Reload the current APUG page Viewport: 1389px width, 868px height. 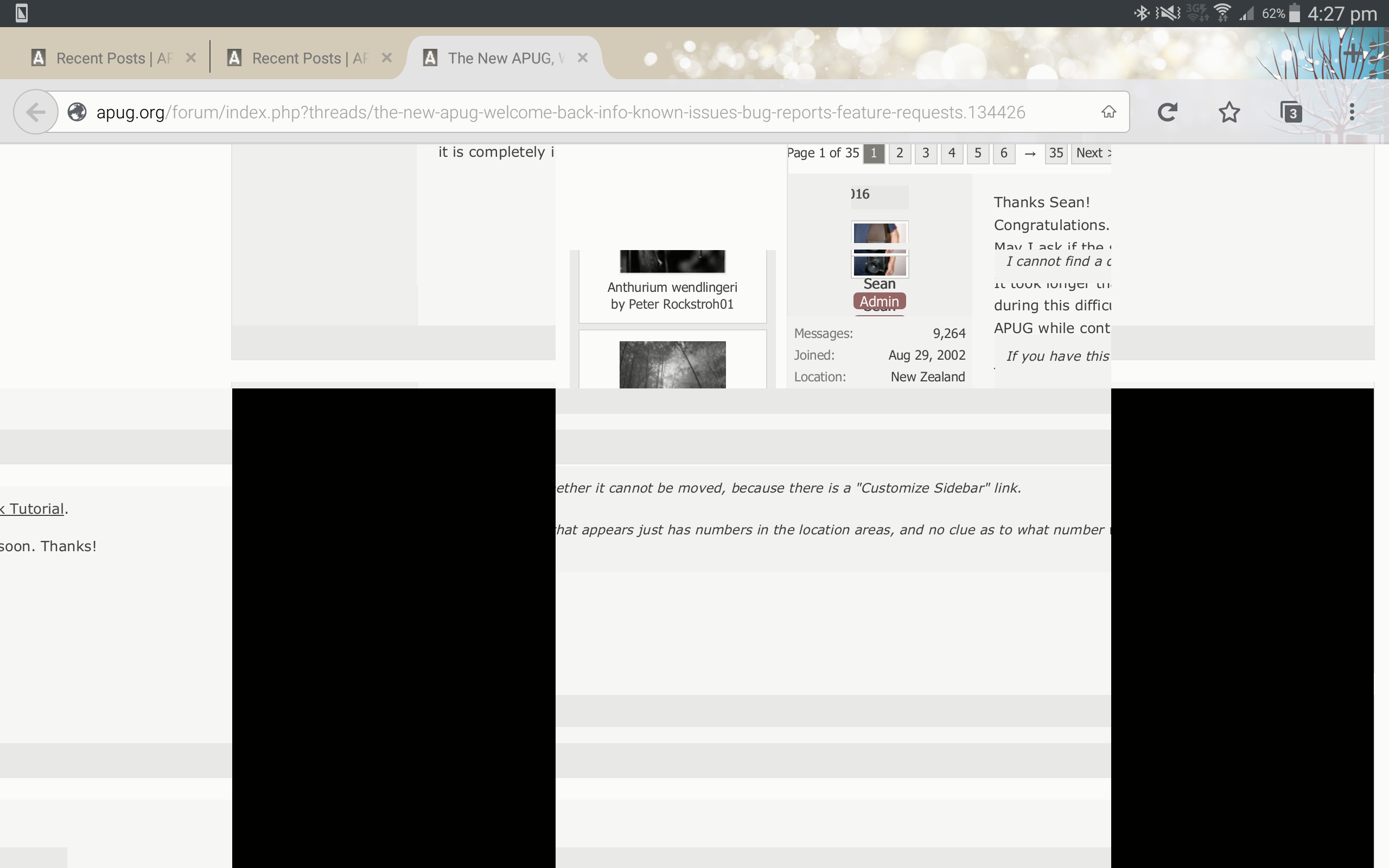click(x=1168, y=112)
